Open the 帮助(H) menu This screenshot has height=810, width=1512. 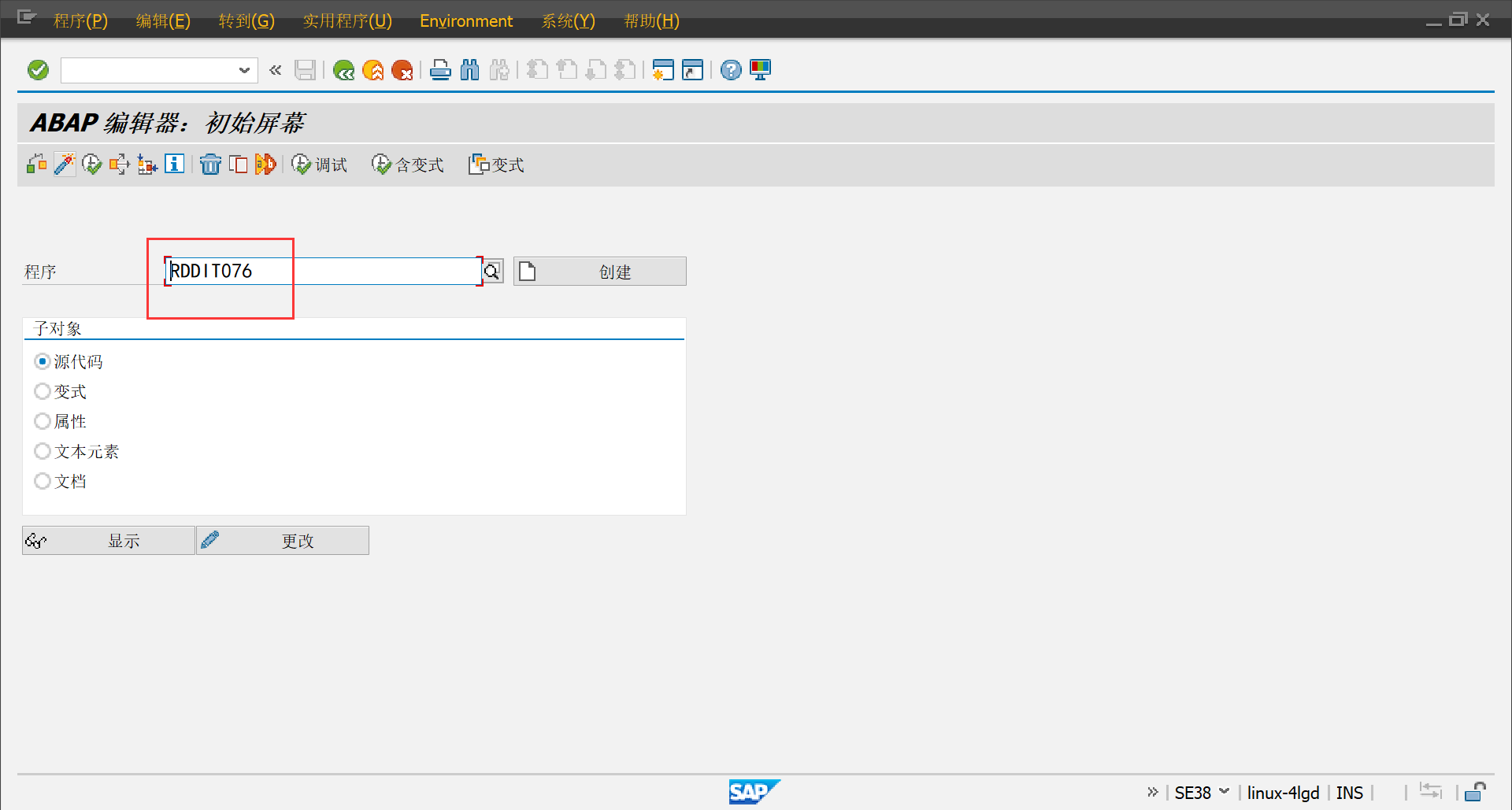pyautogui.click(x=651, y=20)
